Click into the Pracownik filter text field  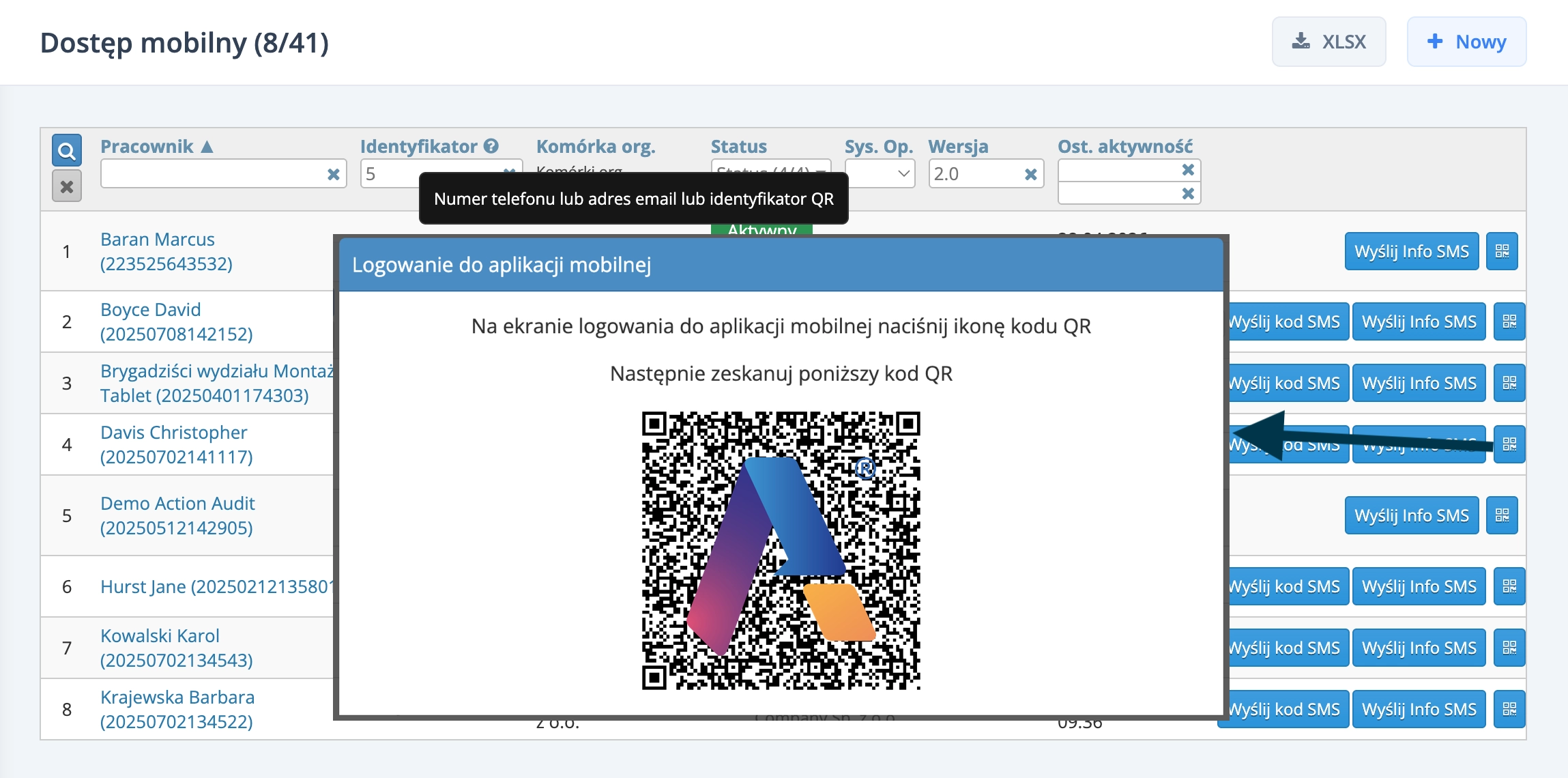(x=212, y=174)
